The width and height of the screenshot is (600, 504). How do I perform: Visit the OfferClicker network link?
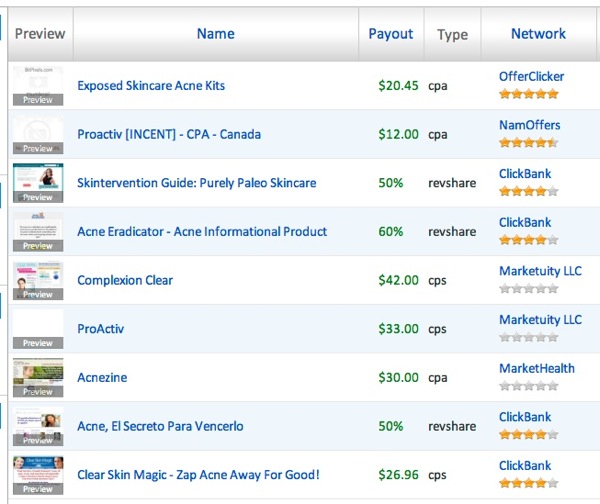pos(532,77)
